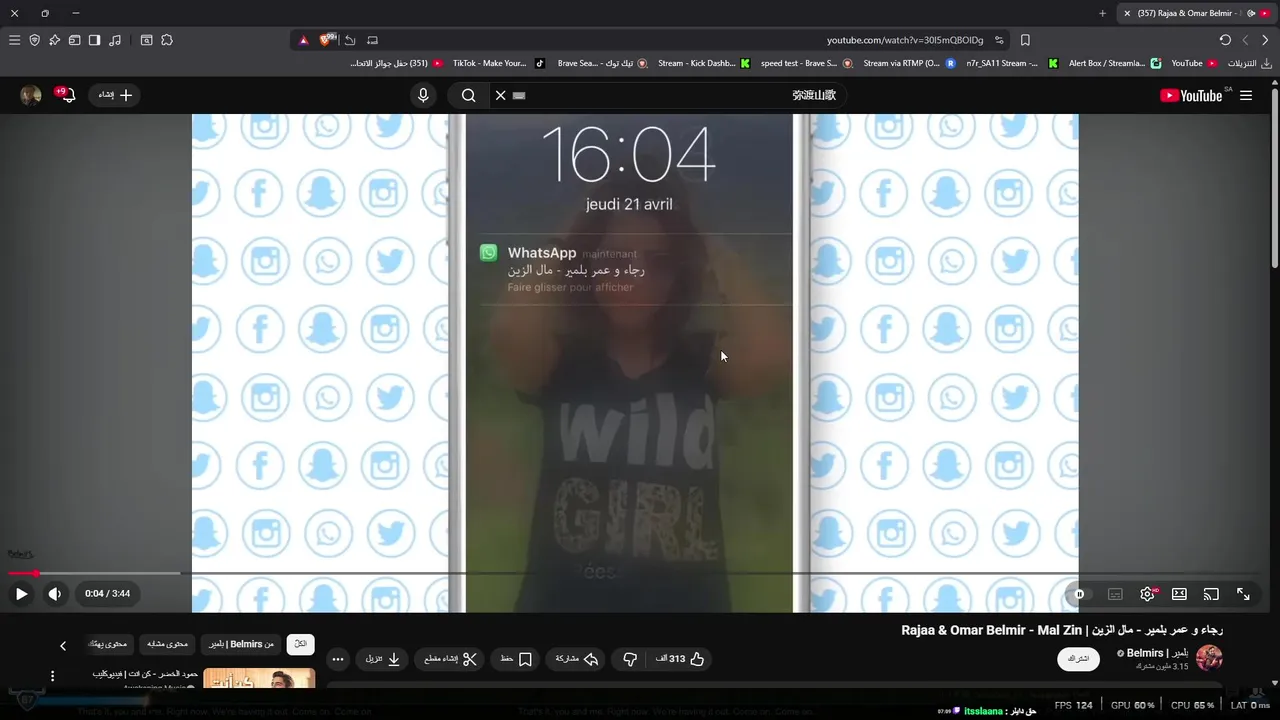The height and width of the screenshot is (720, 1280).
Task: Toggle the browser sidebar panel icon
Action: click(x=94, y=40)
